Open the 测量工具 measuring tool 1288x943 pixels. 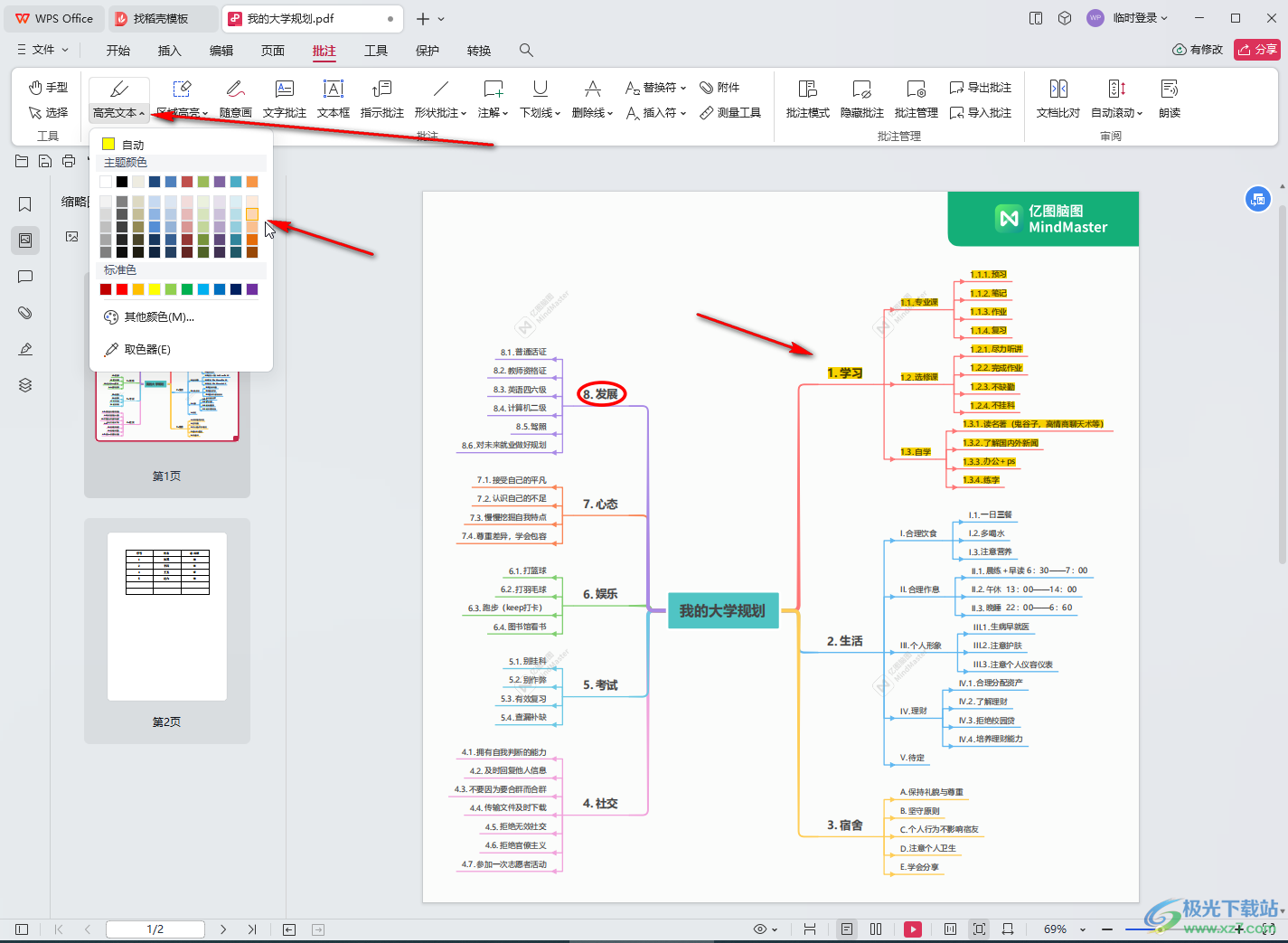point(730,113)
